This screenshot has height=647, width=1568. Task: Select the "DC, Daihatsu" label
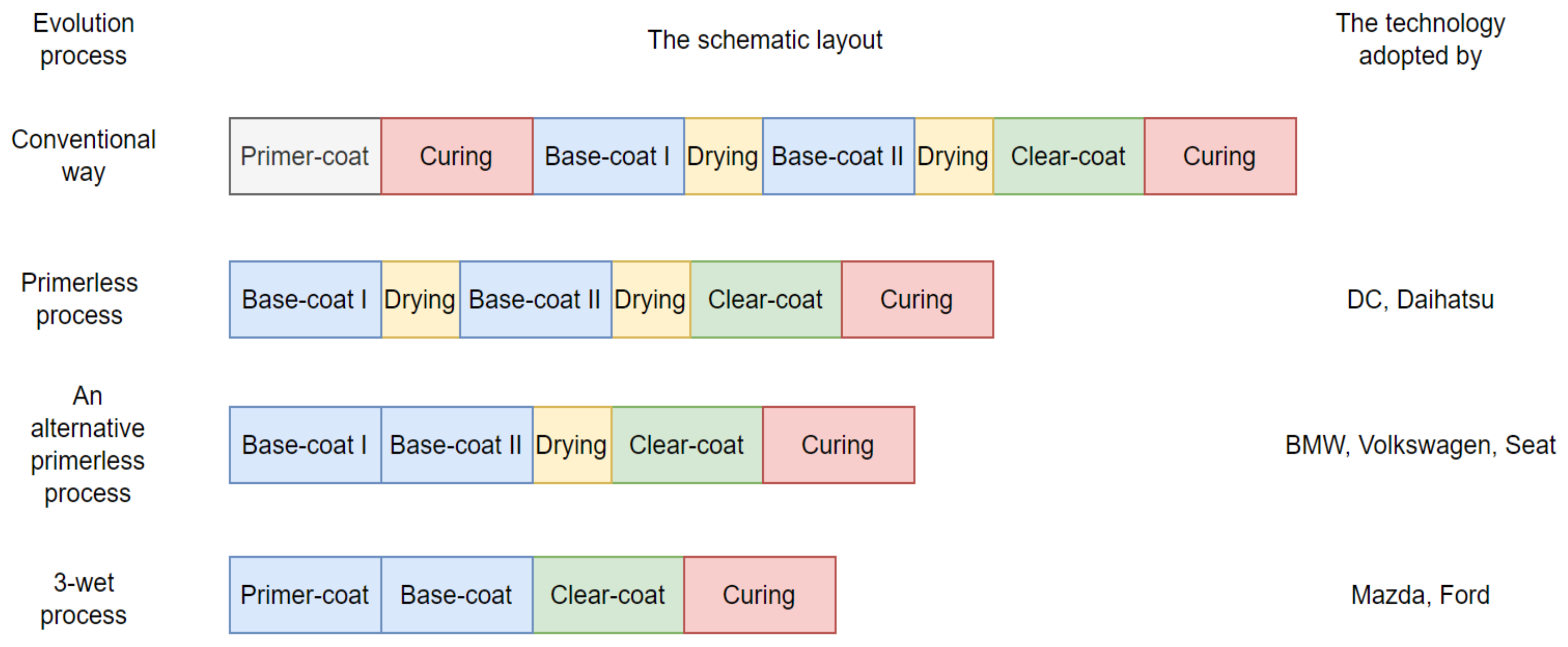pyautogui.click(x=1420, y=300)
